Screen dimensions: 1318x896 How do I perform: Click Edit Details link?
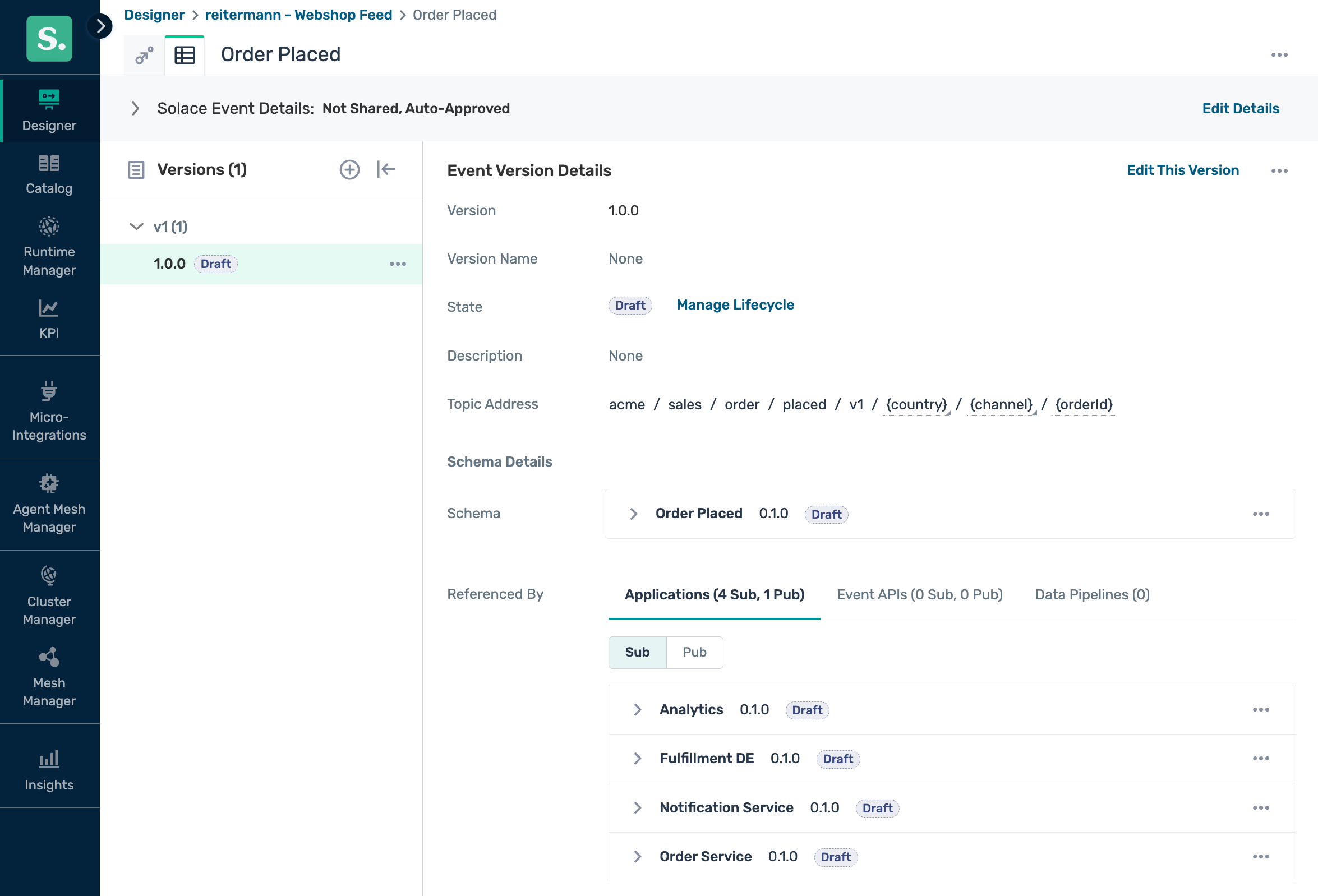point(1240,108)
